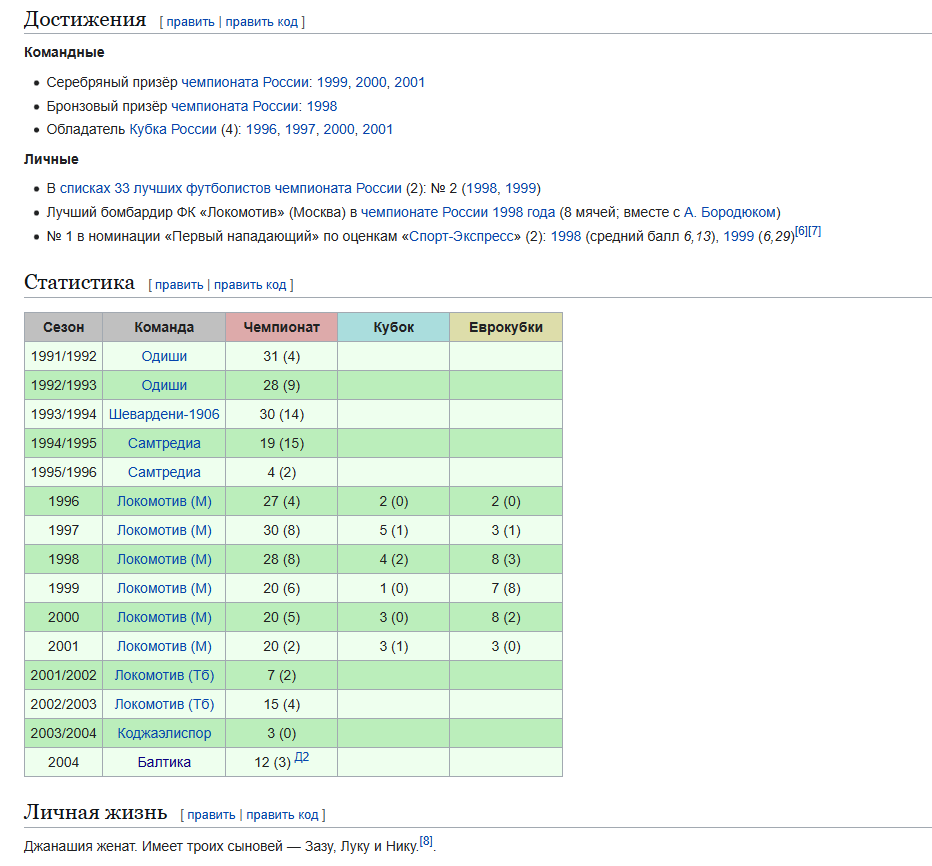Click the 'Командные' subheading
This screenshot has height=866, width=932.
point(64,52)
